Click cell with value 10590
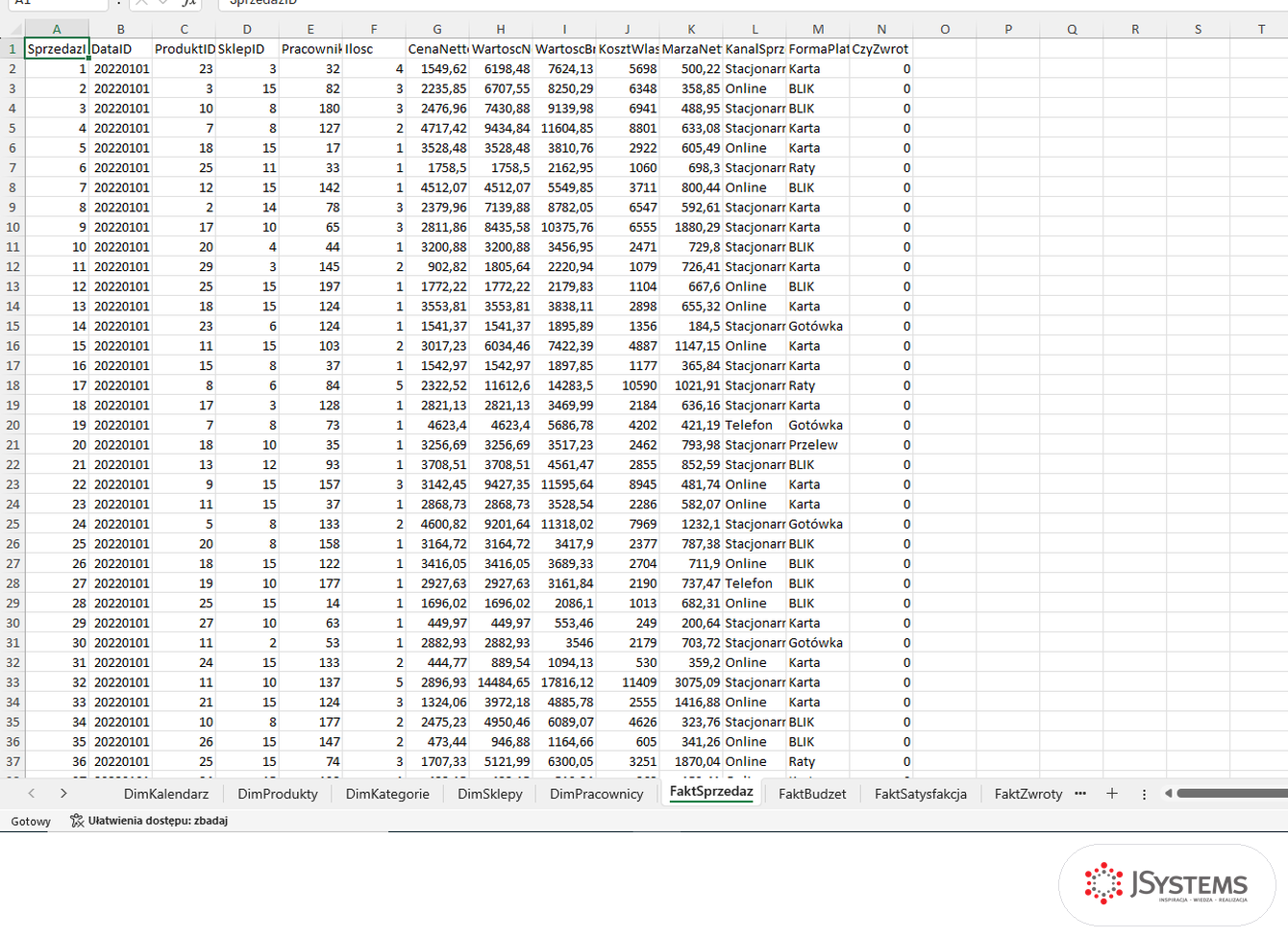The width and height of the screenshot is (1288, 938). [628, 385]
